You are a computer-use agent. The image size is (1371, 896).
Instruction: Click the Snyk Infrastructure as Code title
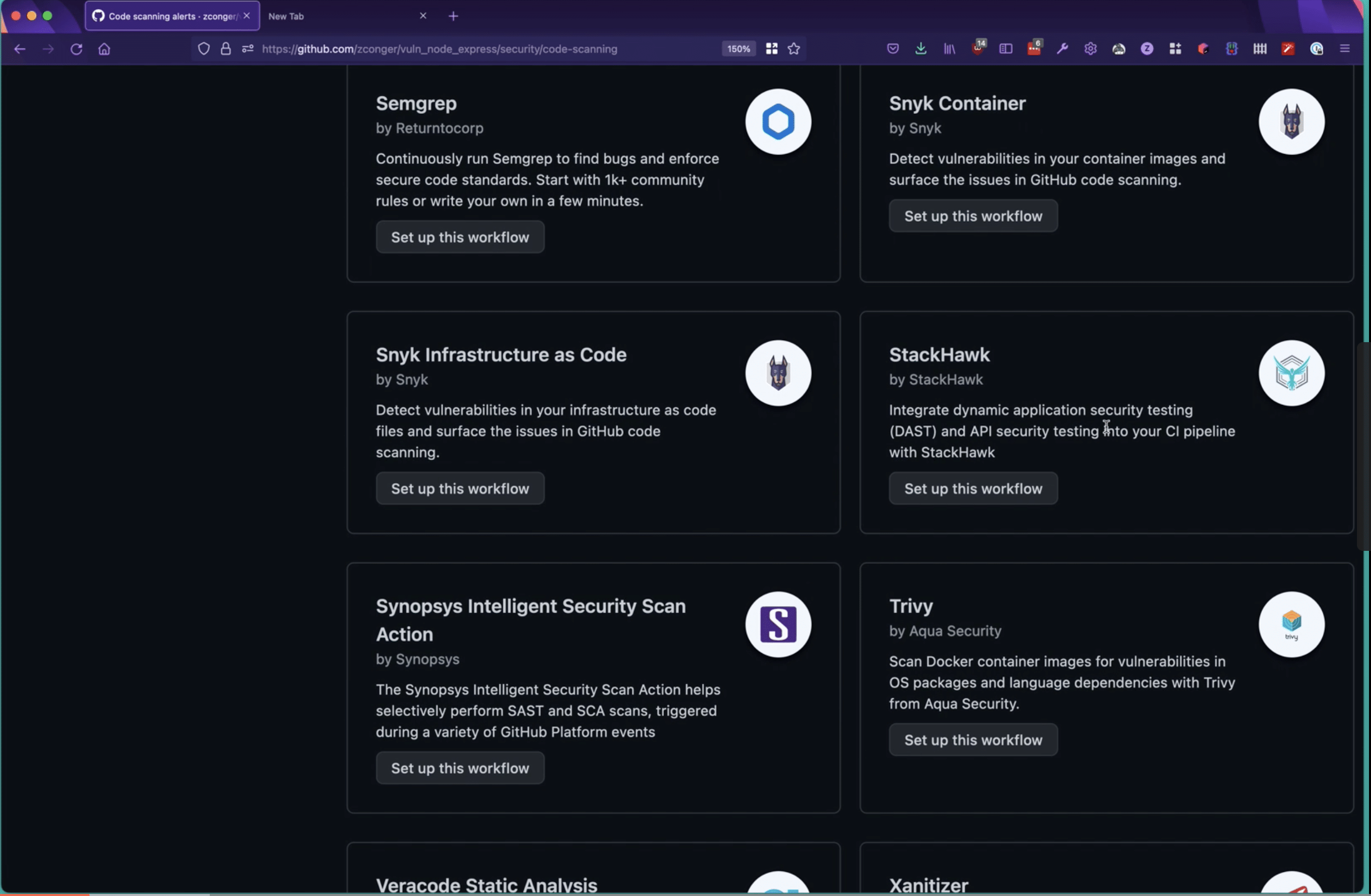tap(501, 355)
